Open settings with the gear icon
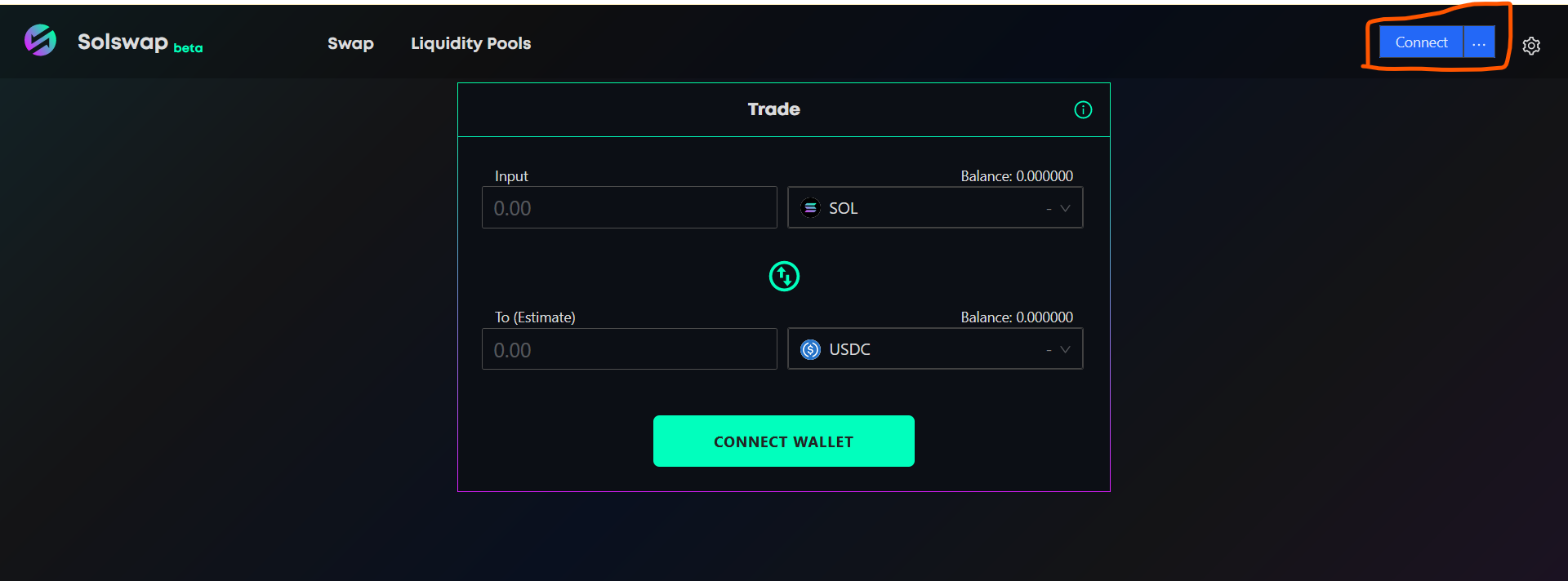The width and height of the screenshot is (1568, 581). [x=1531, y=46]
